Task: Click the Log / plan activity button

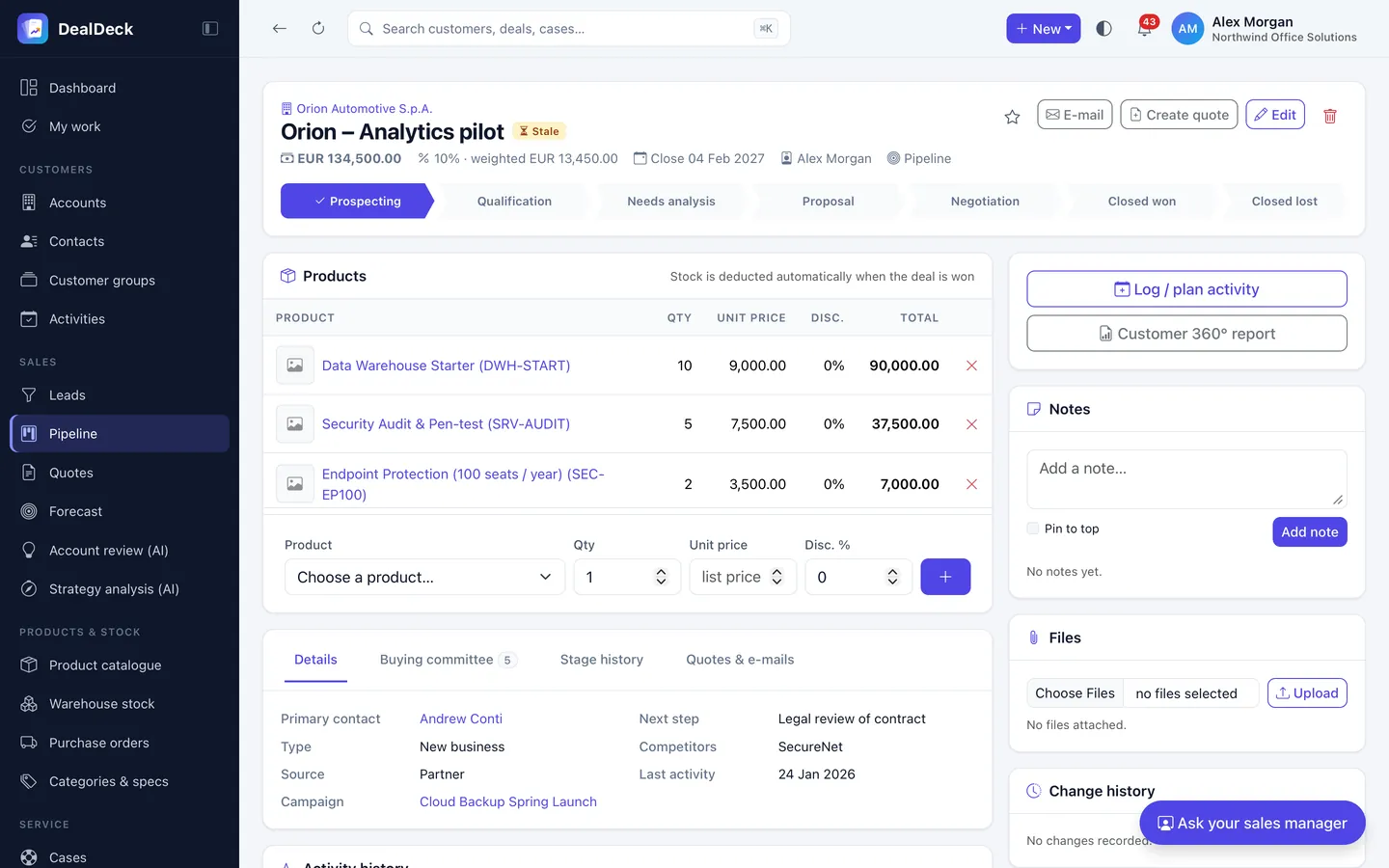Action: coord(1186,289)
